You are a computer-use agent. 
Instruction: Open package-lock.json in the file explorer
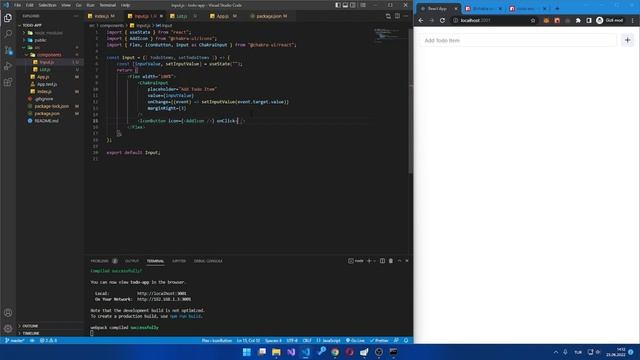click(51, 106)
